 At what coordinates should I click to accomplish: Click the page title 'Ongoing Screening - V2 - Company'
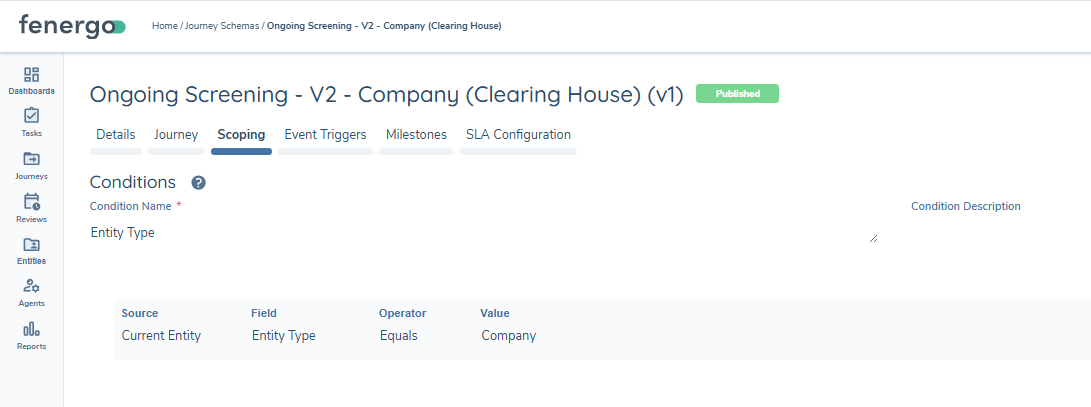(x=387, y=95)
